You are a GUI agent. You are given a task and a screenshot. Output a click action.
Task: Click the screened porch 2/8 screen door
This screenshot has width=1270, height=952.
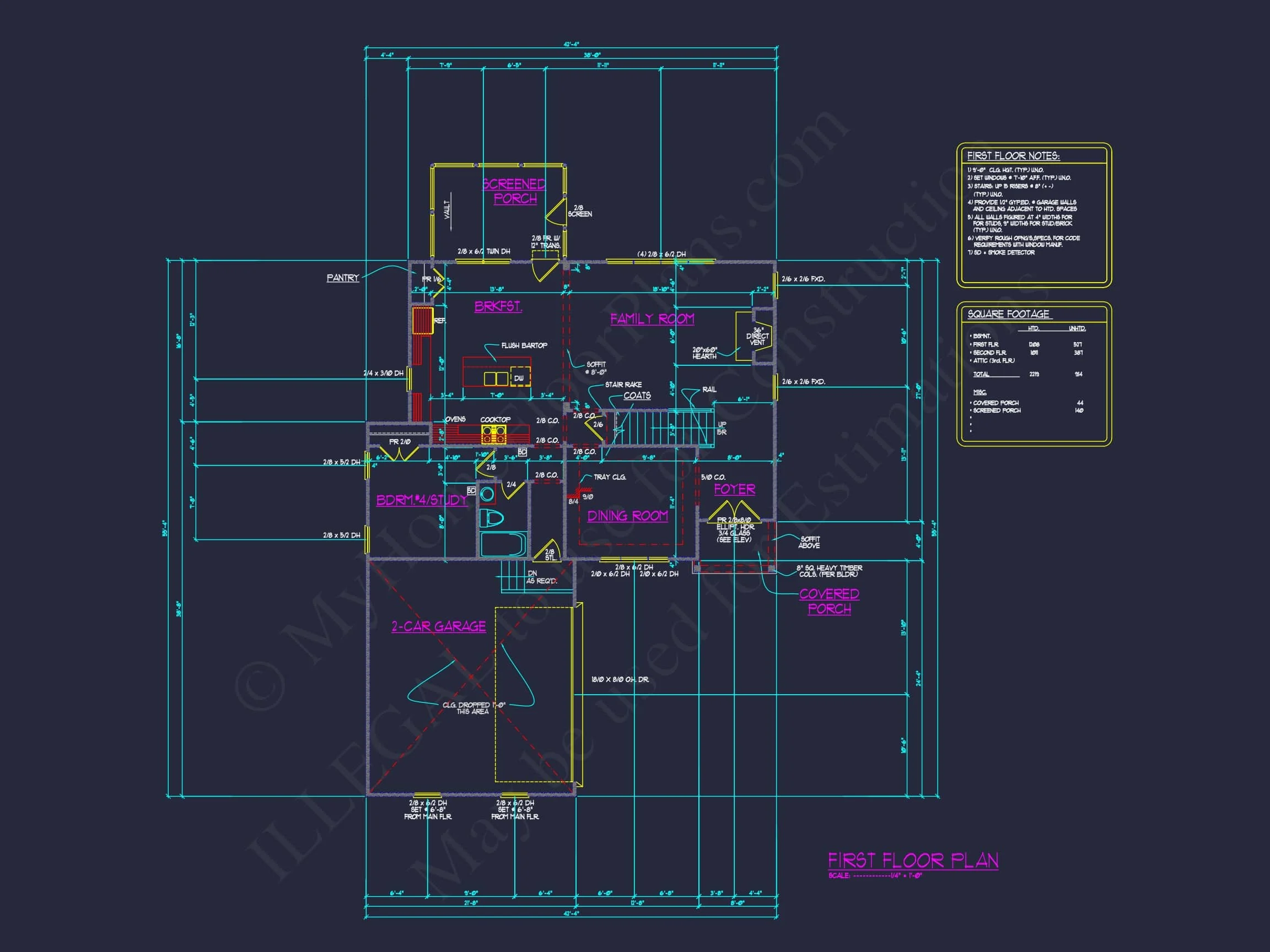(556, 213)
